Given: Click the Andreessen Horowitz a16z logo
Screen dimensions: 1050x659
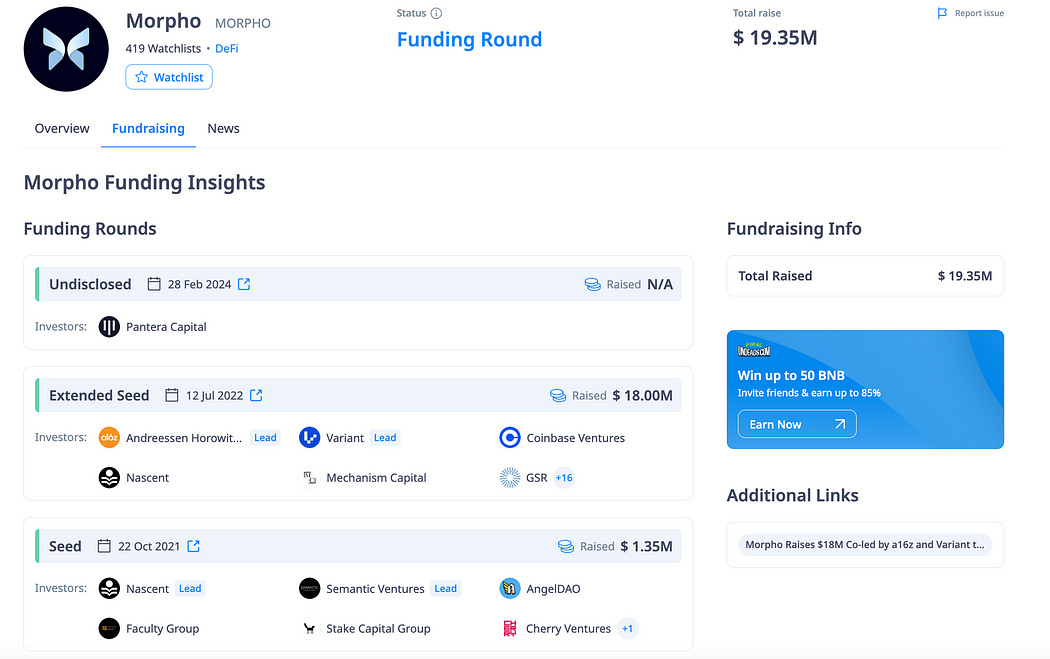Looking at the screenshot, I should (x=109, y=437).
